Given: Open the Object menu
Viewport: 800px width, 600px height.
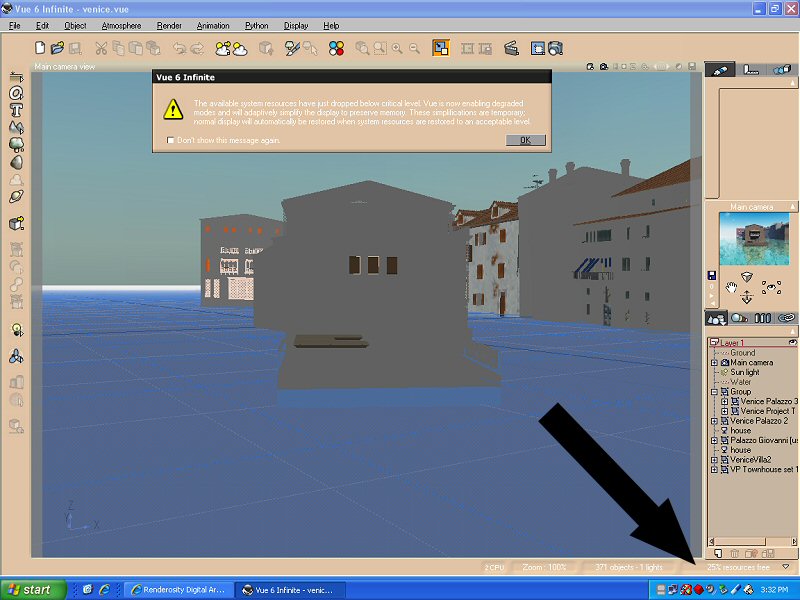Looking at the screenshot, I should pos(75,26).
